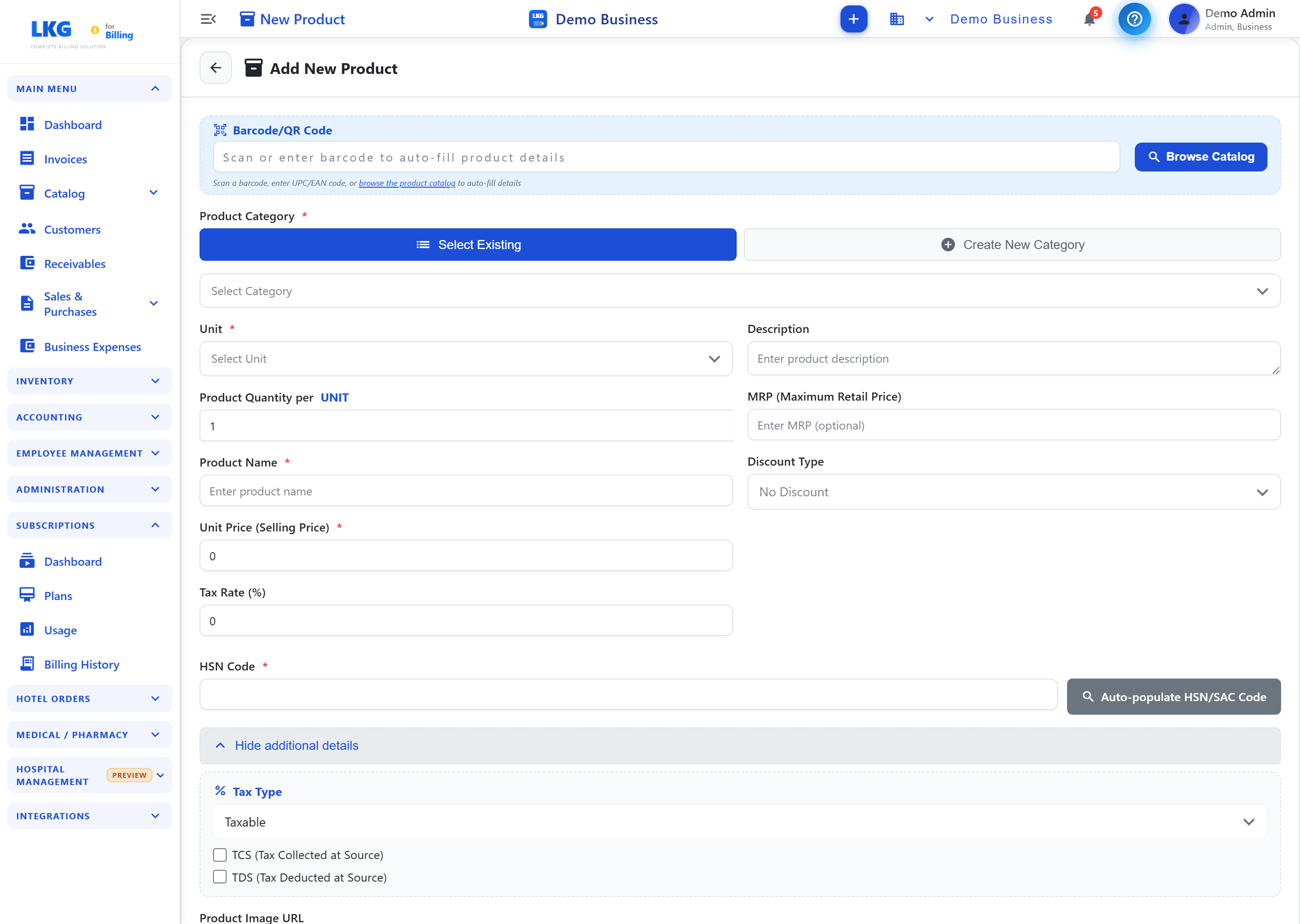Toggle the sidebar collapse hamburger icon

pos(209,19)
